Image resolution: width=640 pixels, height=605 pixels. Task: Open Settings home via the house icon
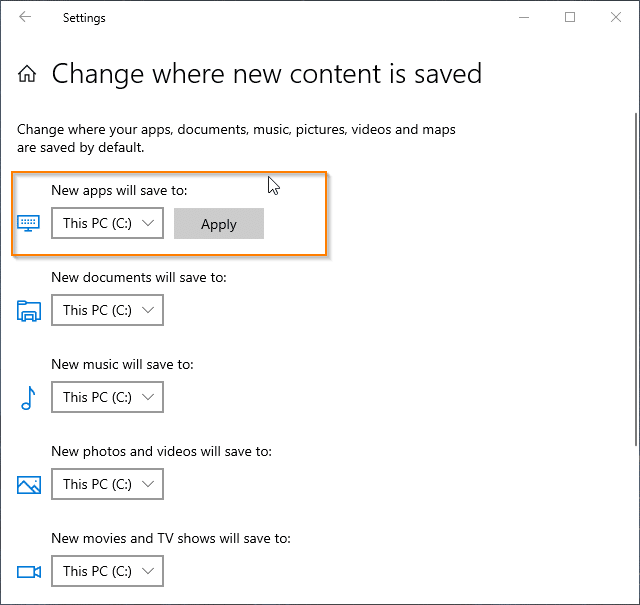[x=27, y=74]
